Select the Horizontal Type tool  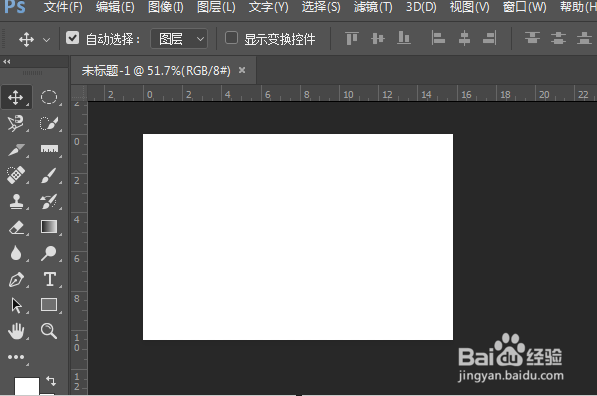(49, 279)
